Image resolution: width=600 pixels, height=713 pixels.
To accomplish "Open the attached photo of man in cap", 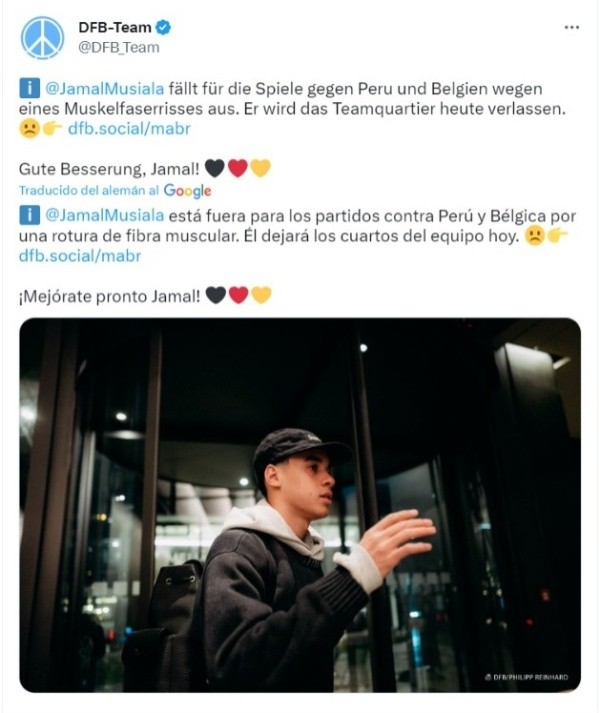I will [x=300, y=505].
